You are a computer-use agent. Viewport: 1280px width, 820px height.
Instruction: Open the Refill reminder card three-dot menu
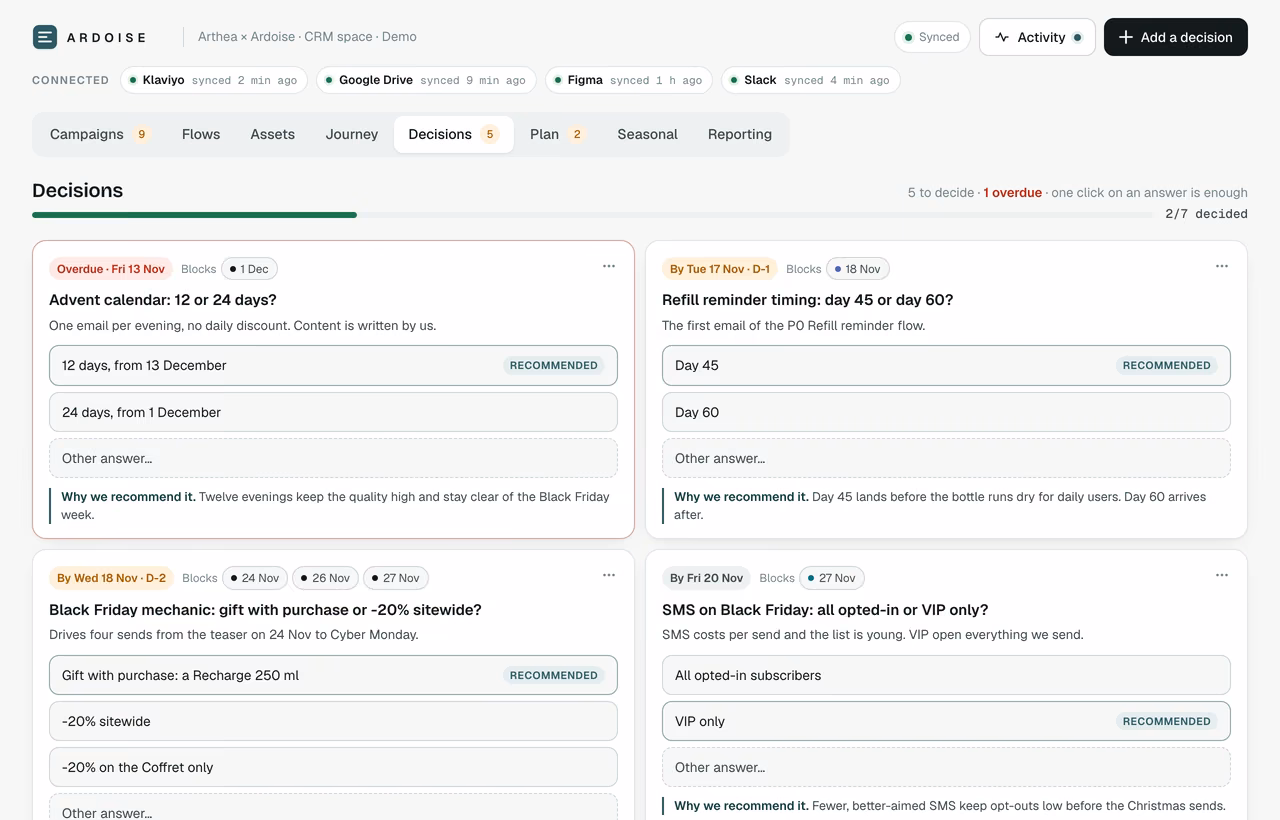[1222, 266]
